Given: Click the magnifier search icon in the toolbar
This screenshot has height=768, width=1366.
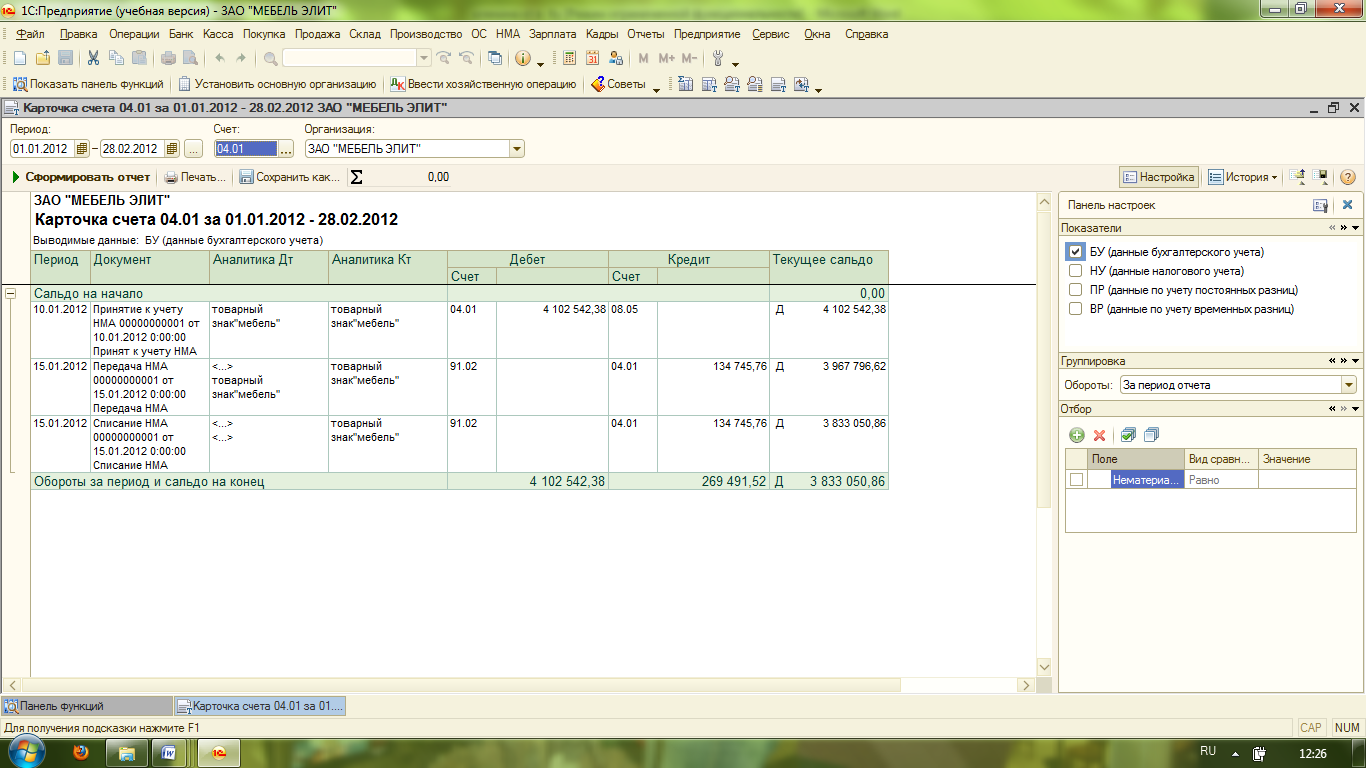Looking at the screenshot, I should [x=270, y=58].
